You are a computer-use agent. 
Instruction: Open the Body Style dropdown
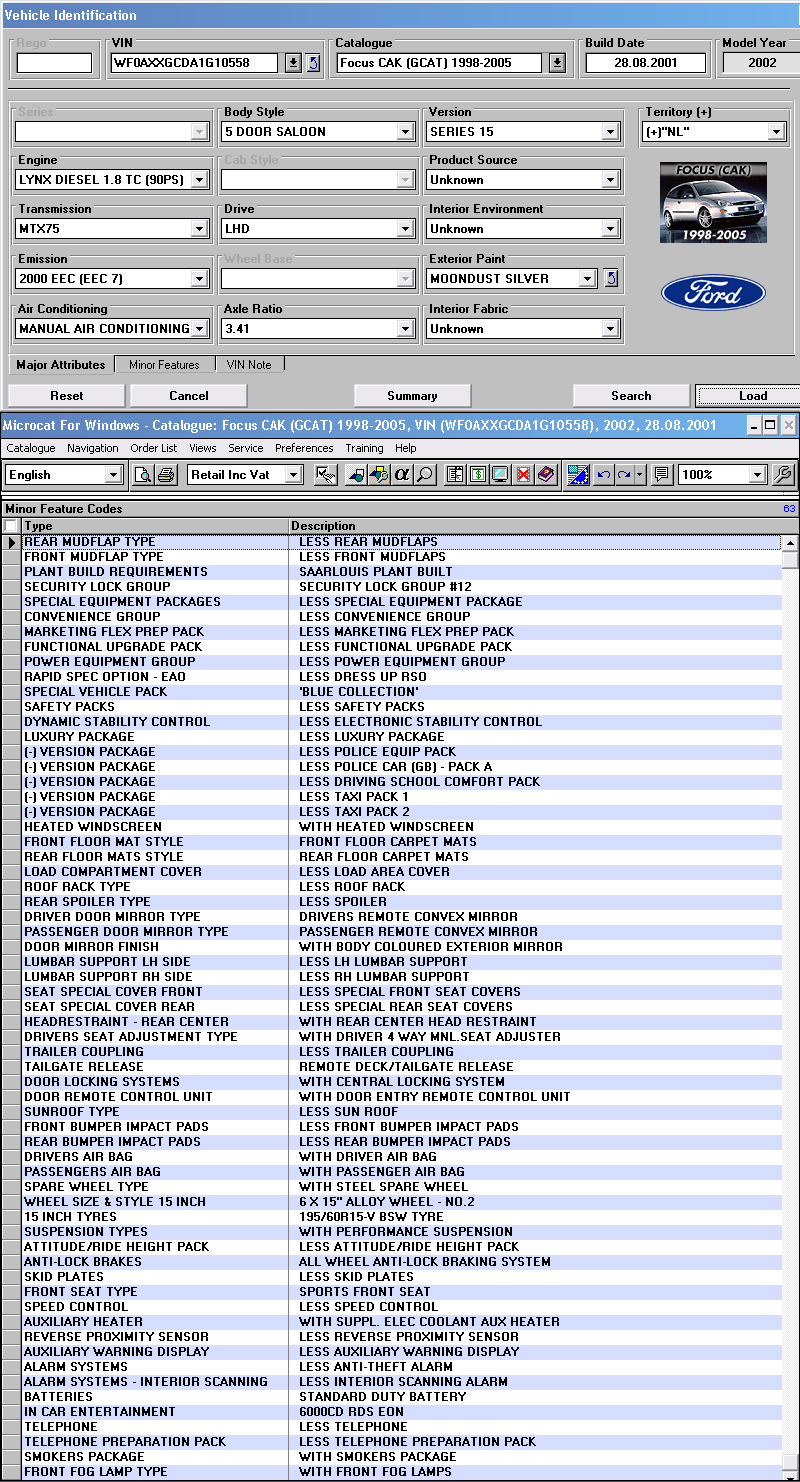405,132
